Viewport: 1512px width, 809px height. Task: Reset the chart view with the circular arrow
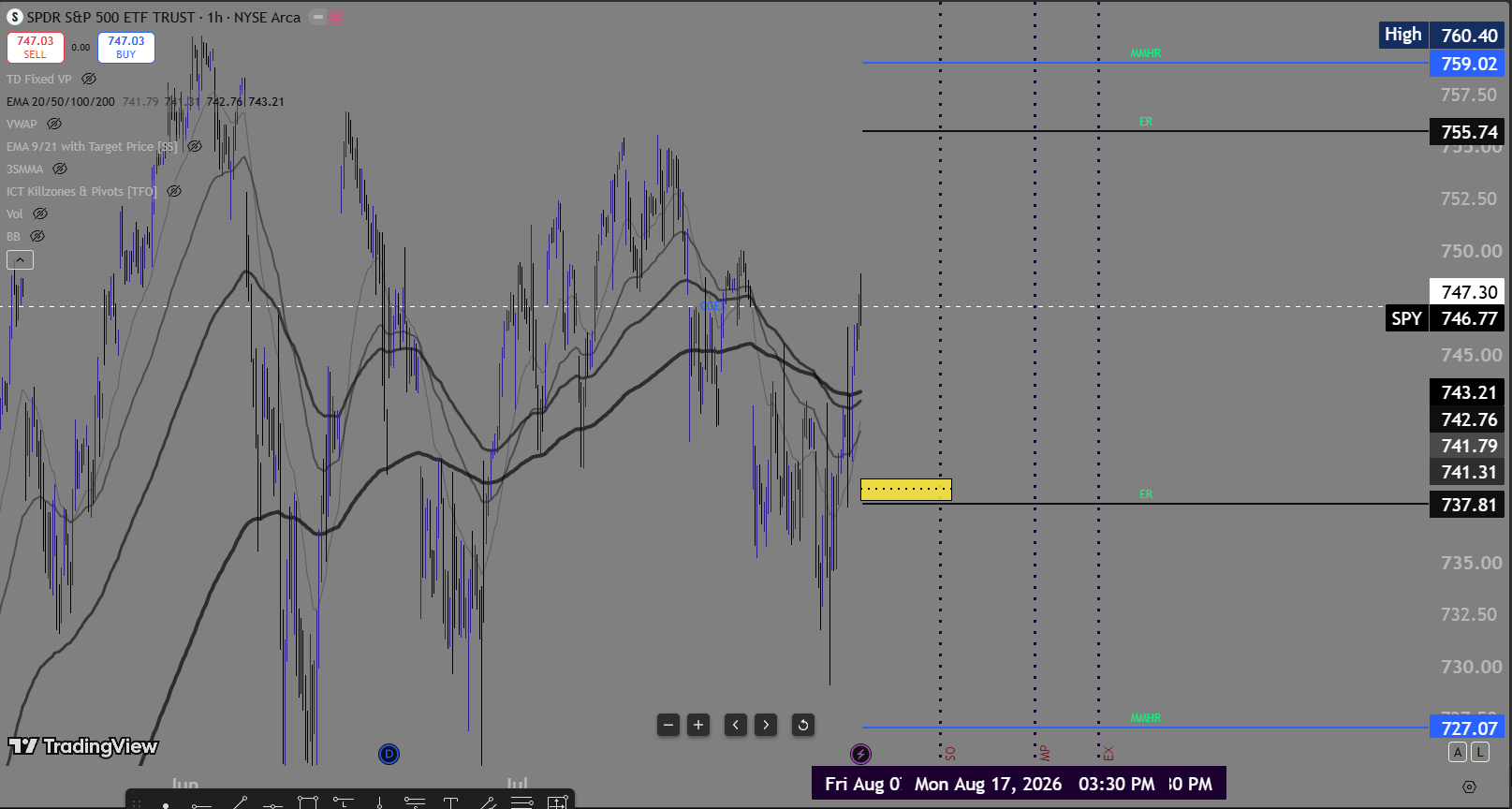click(803, 725)
